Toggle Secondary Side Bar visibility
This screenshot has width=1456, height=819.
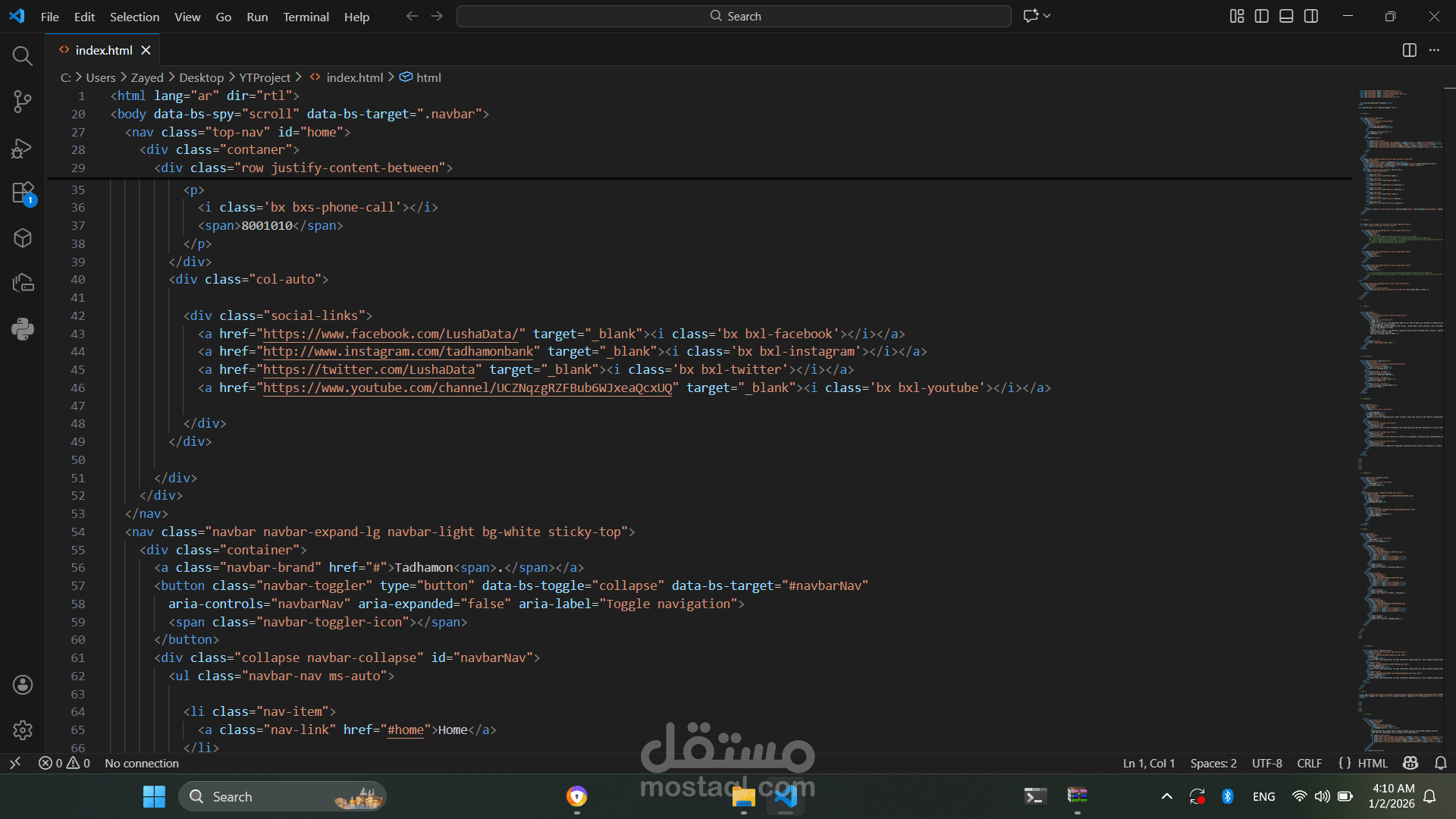[x=1311, y=16]
